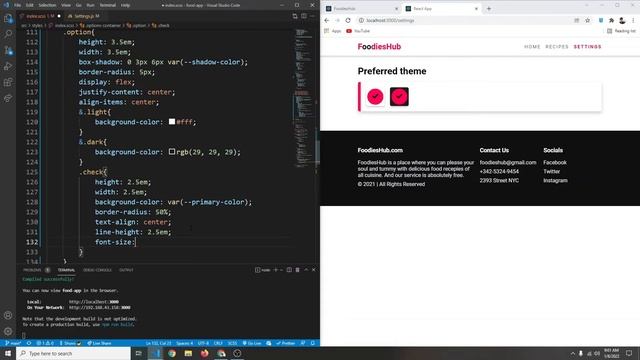Viewport: 640px width, 360px height.
Task: Change UTF-8 encoding in status bar
Action: click(203, 343)
